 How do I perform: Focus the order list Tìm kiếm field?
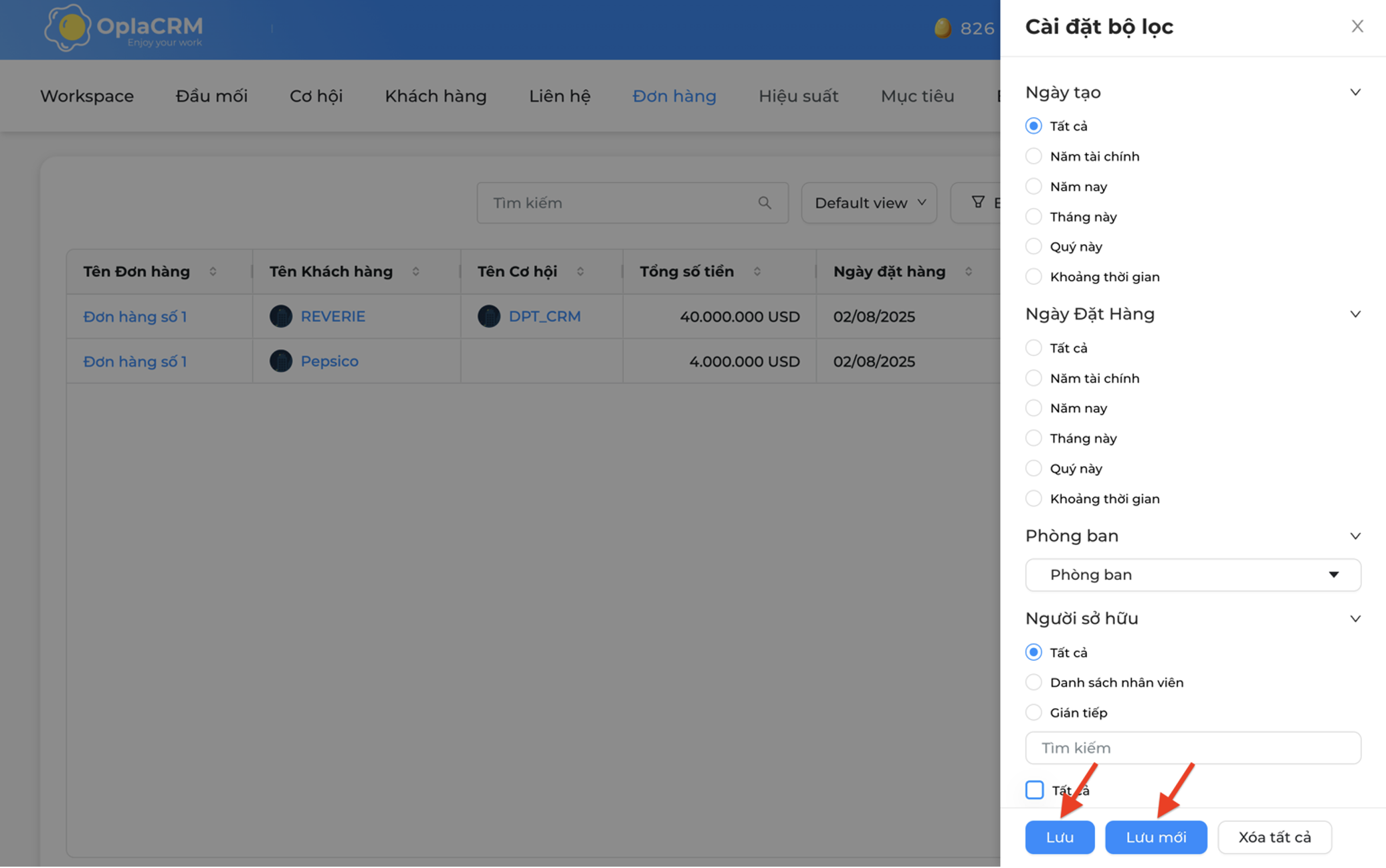(632, 203)
